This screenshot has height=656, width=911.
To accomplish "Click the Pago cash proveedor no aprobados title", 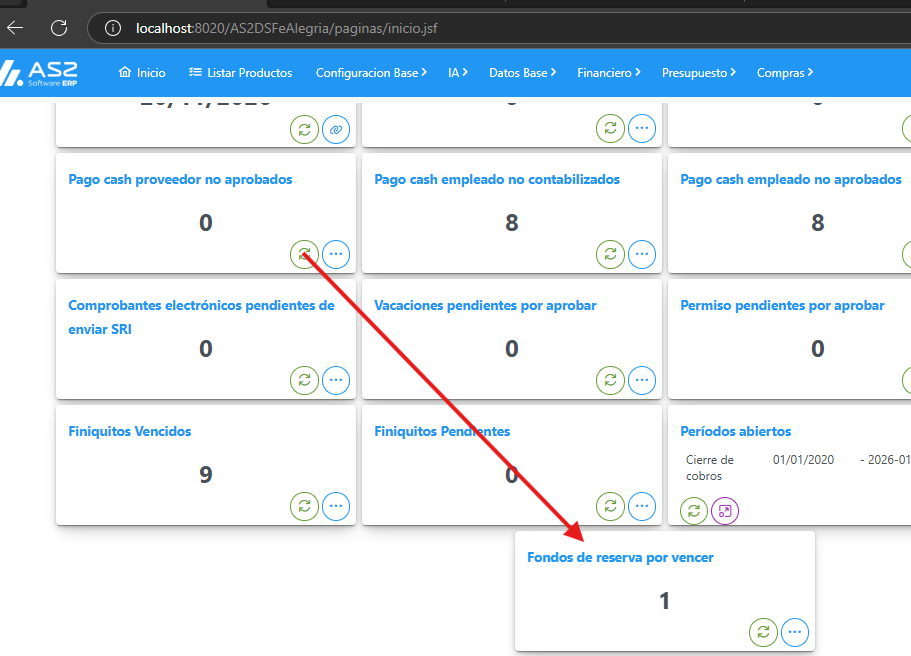I will [x=180, y=180].
